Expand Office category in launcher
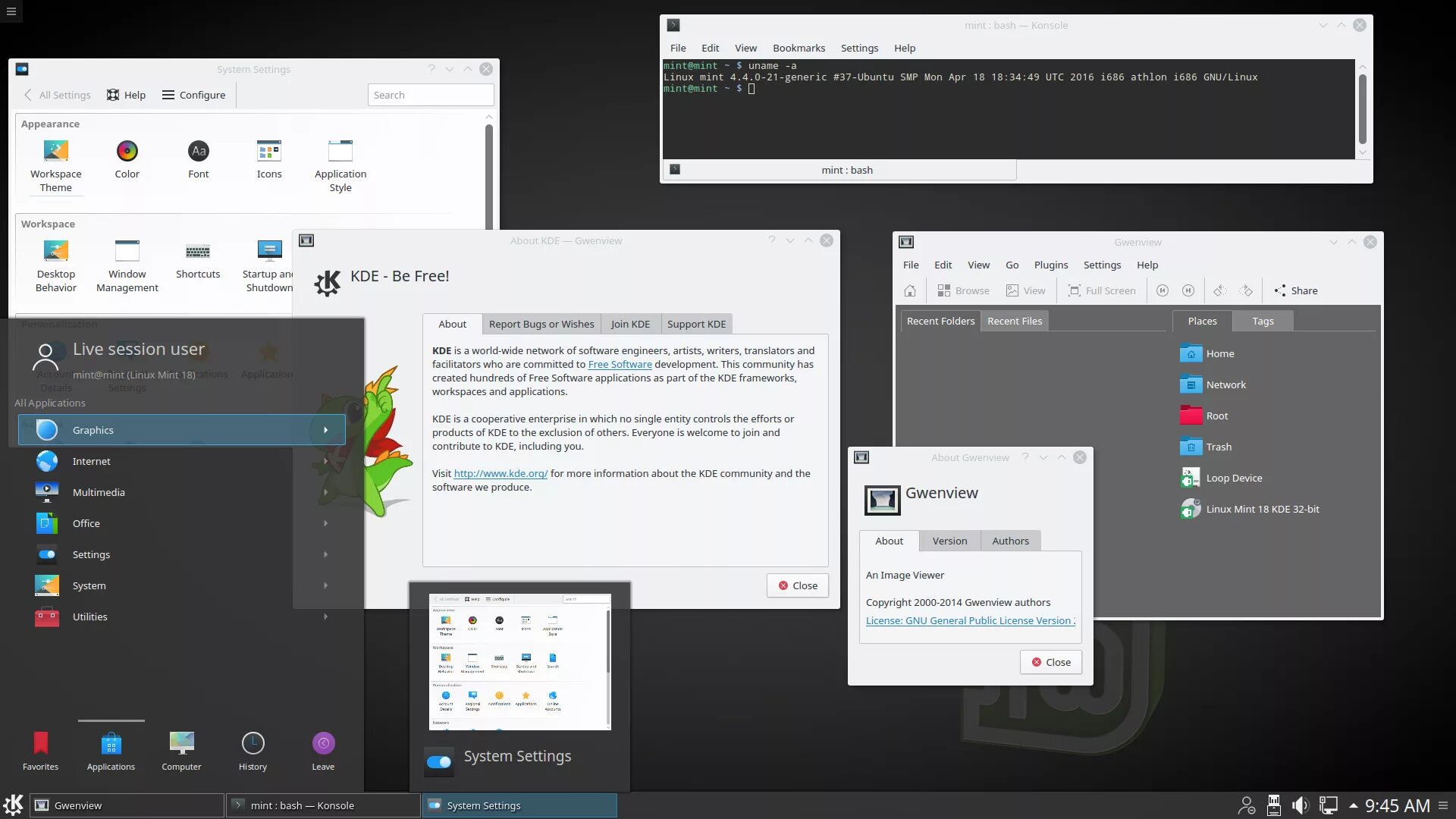The image size is (1456, 819). (x=182, y=523)
